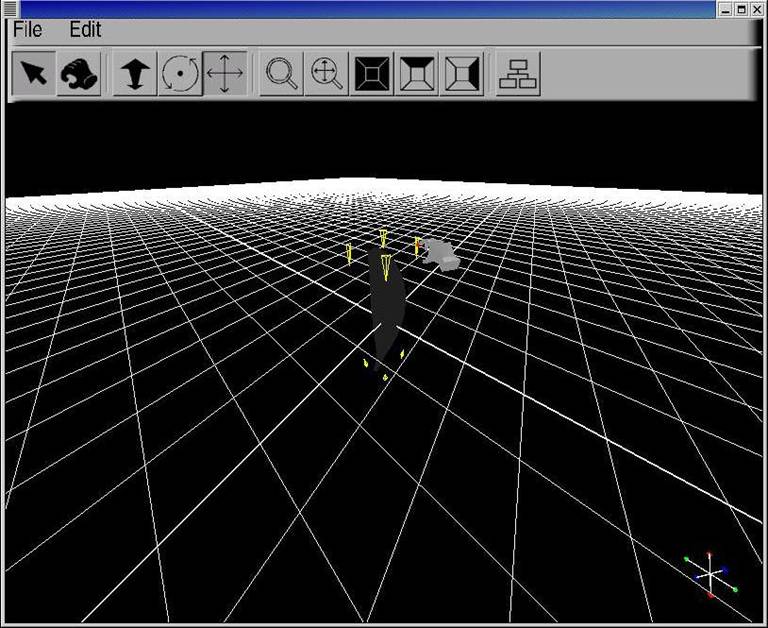Maximize the application window

point(742,9)
